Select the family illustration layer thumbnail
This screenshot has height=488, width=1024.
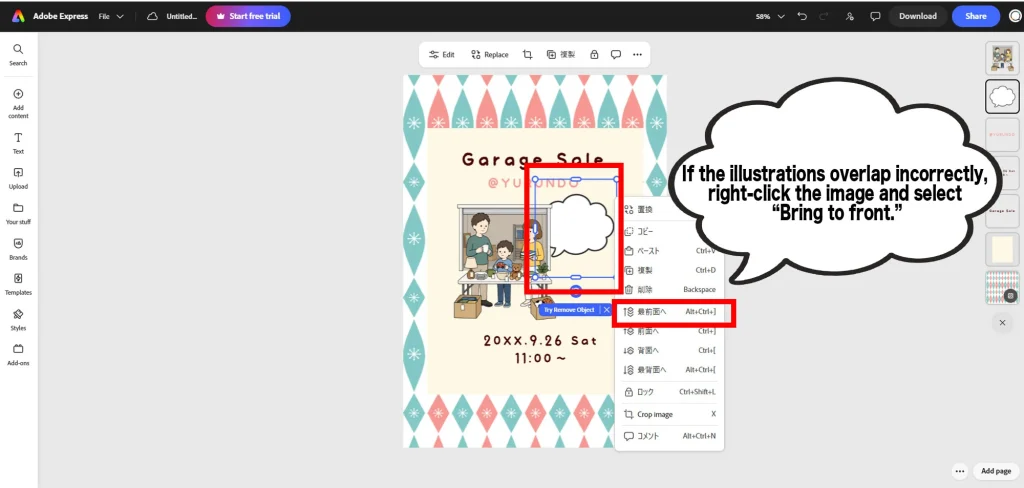tap(1002, 58)
